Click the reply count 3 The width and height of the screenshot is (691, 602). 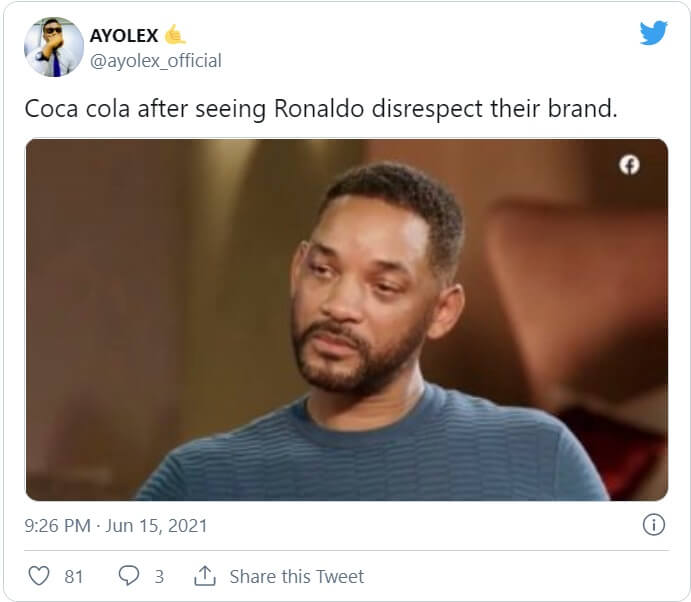(159, 576)
